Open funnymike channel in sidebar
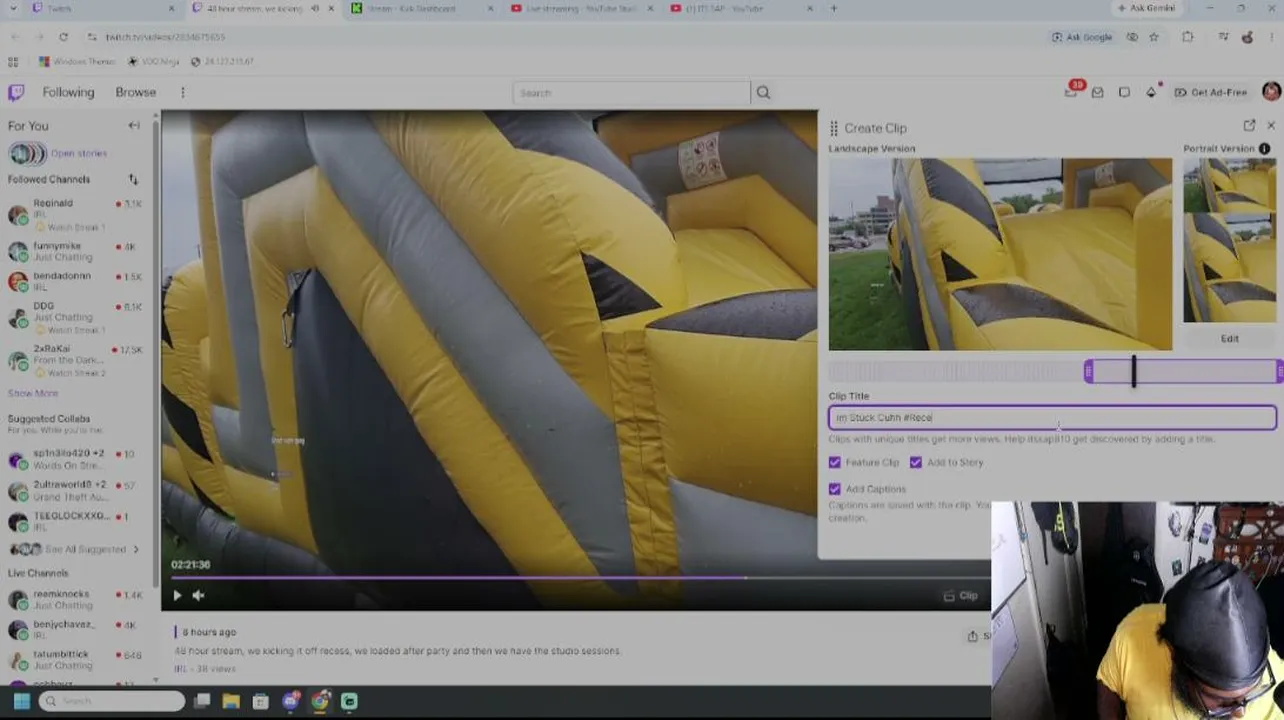Viewport: 1284px width, 720px height. [x=75, y=251]
